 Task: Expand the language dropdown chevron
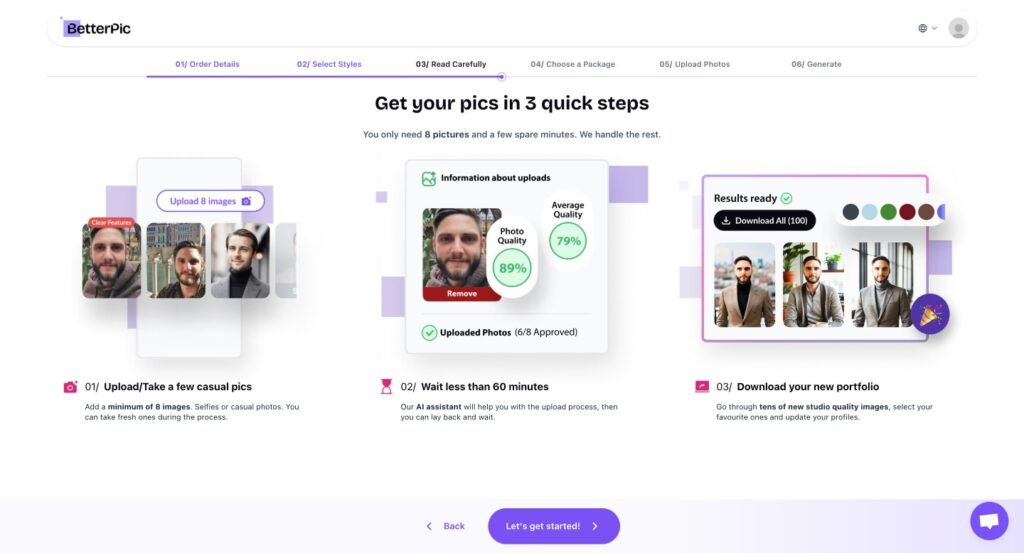click(x=935, y=28)
